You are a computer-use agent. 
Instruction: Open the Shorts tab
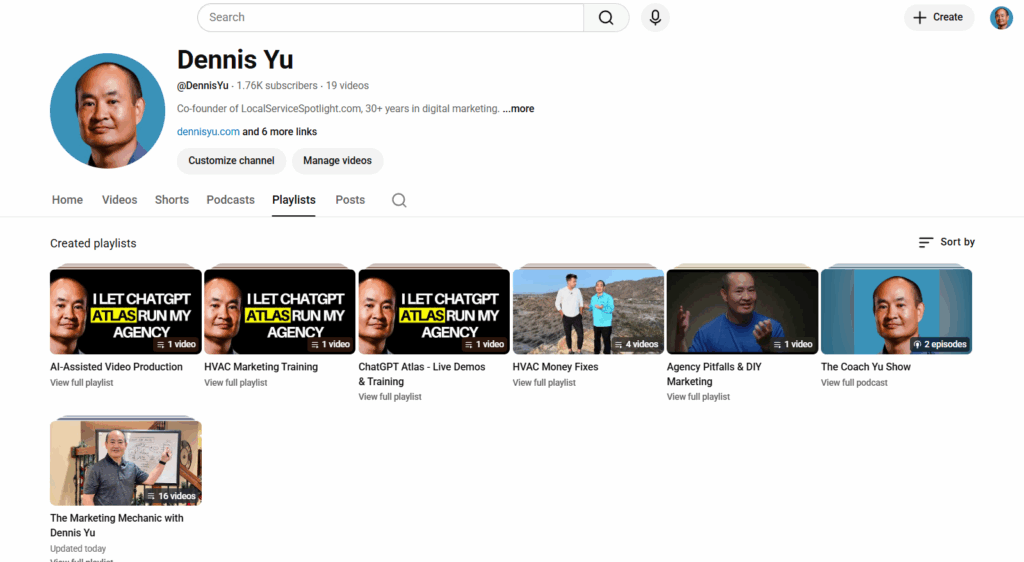(x=172, y=200)
